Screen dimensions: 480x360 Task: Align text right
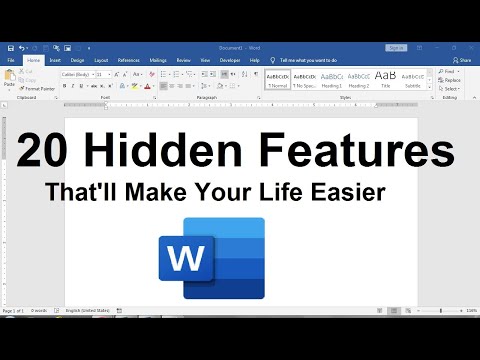180,86
